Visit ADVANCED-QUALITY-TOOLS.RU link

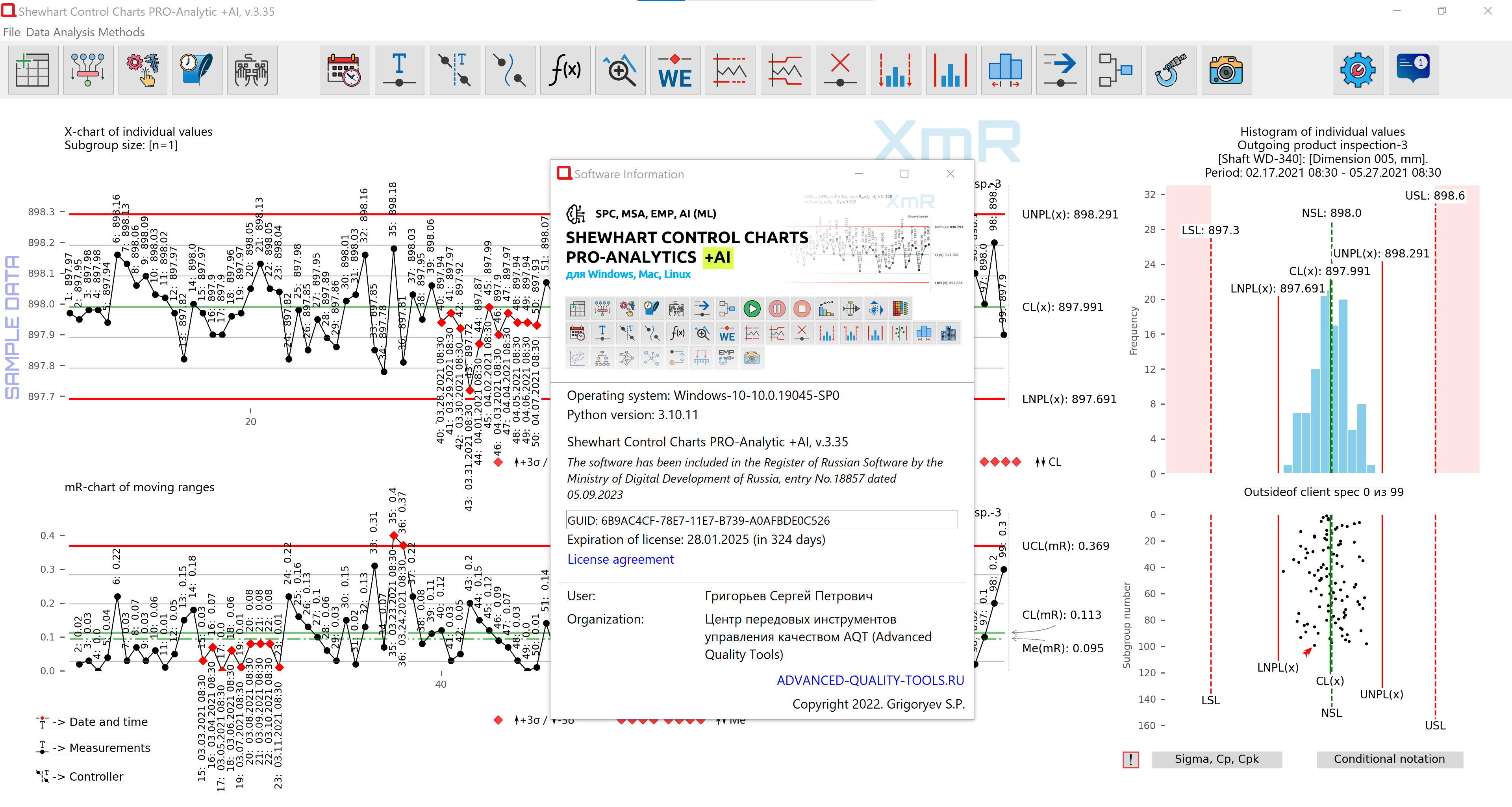870,680
